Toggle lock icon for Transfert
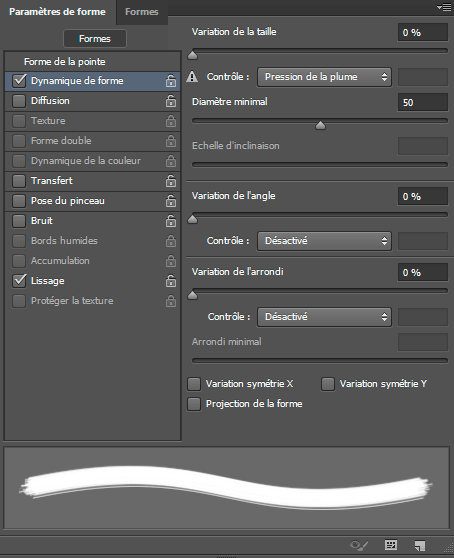The image size is (454, 558). pyautogui.click(x=171, y=180)
